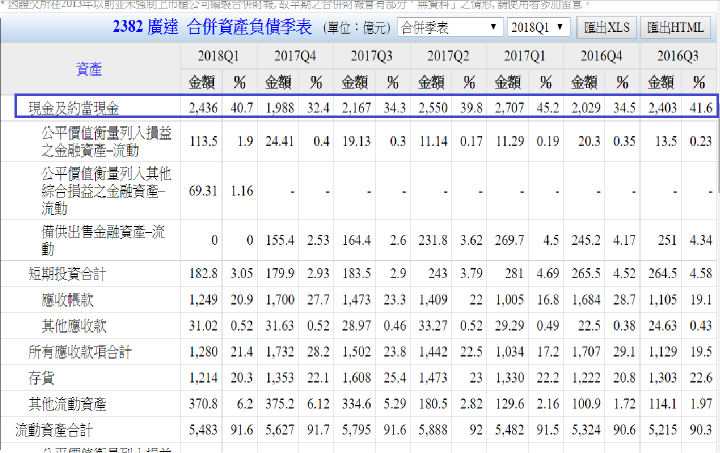The image size is (720, 453).
Task: Select the 其他流動資產 row label
Action: tap(67, 404)
